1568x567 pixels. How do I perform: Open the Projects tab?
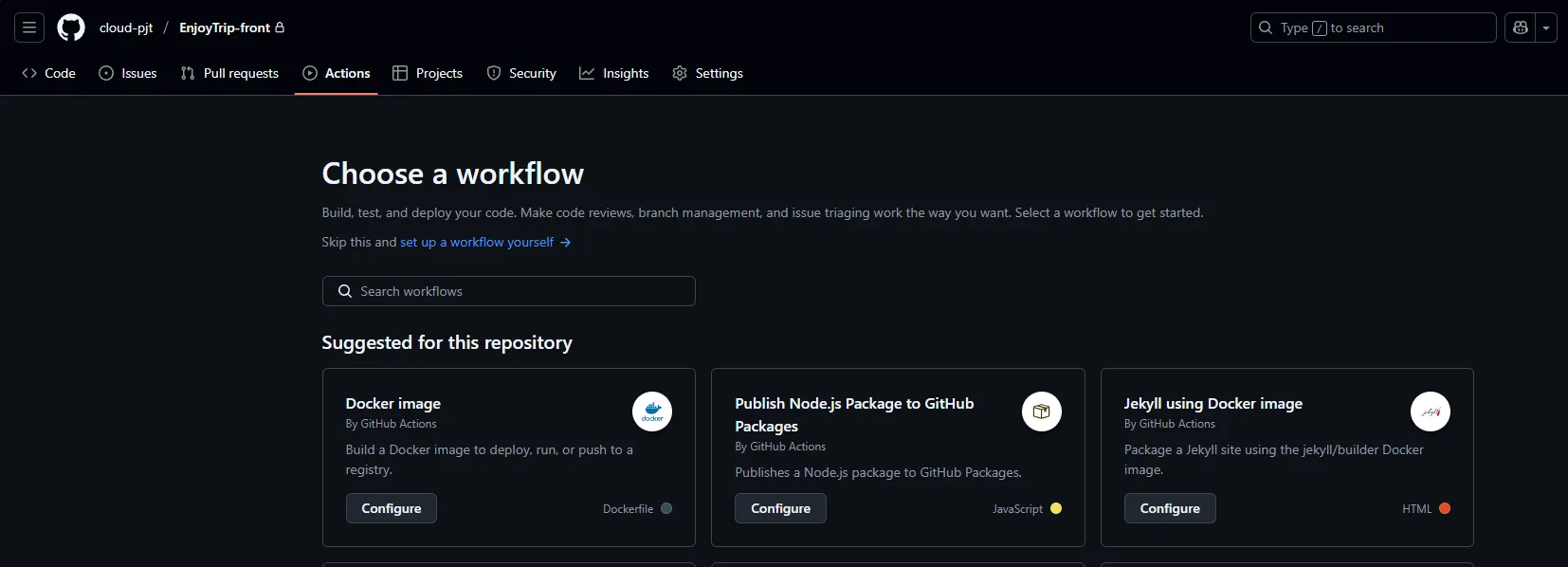[428, 73]
